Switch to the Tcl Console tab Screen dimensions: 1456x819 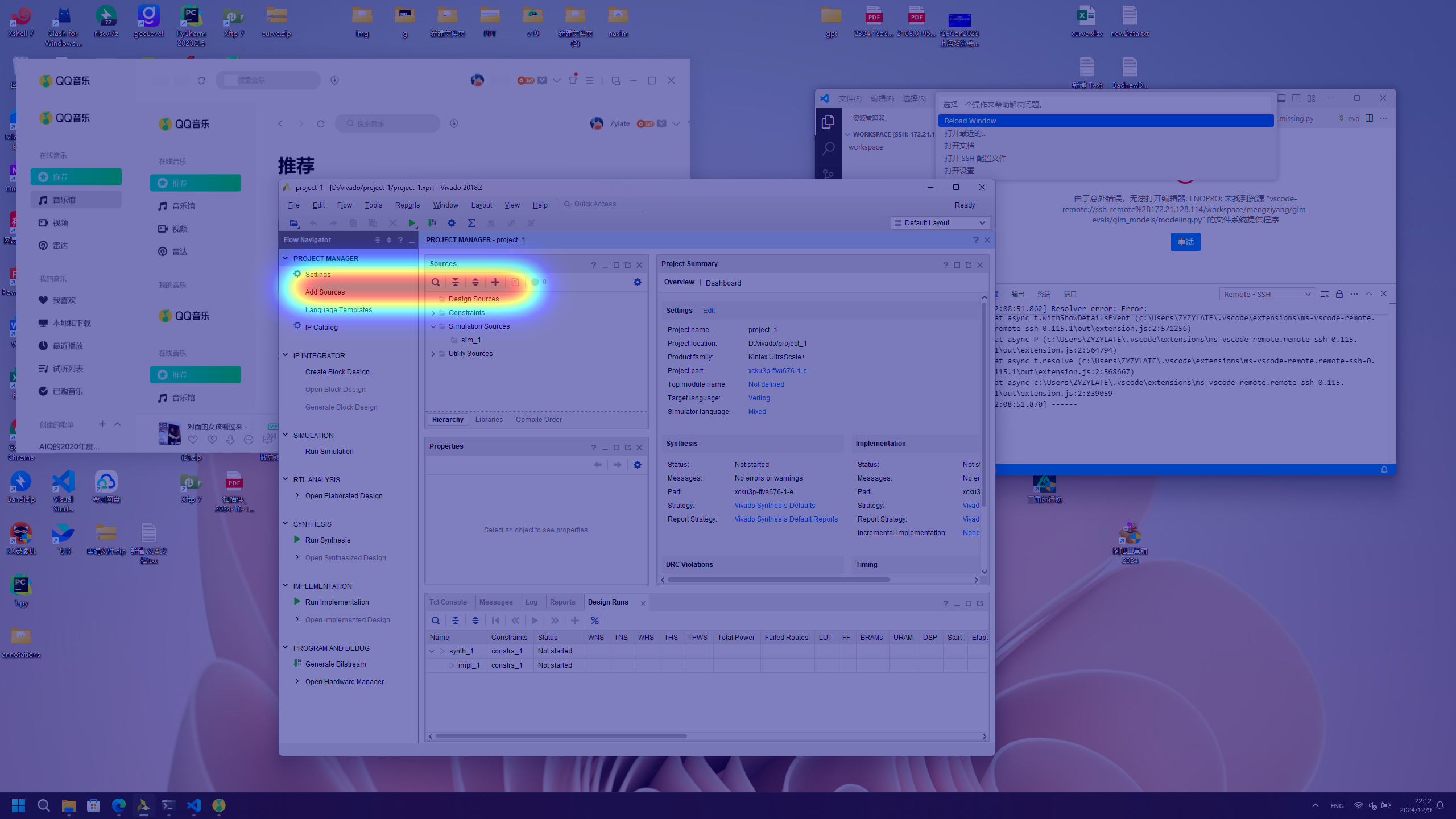click(x=448, y=602)
